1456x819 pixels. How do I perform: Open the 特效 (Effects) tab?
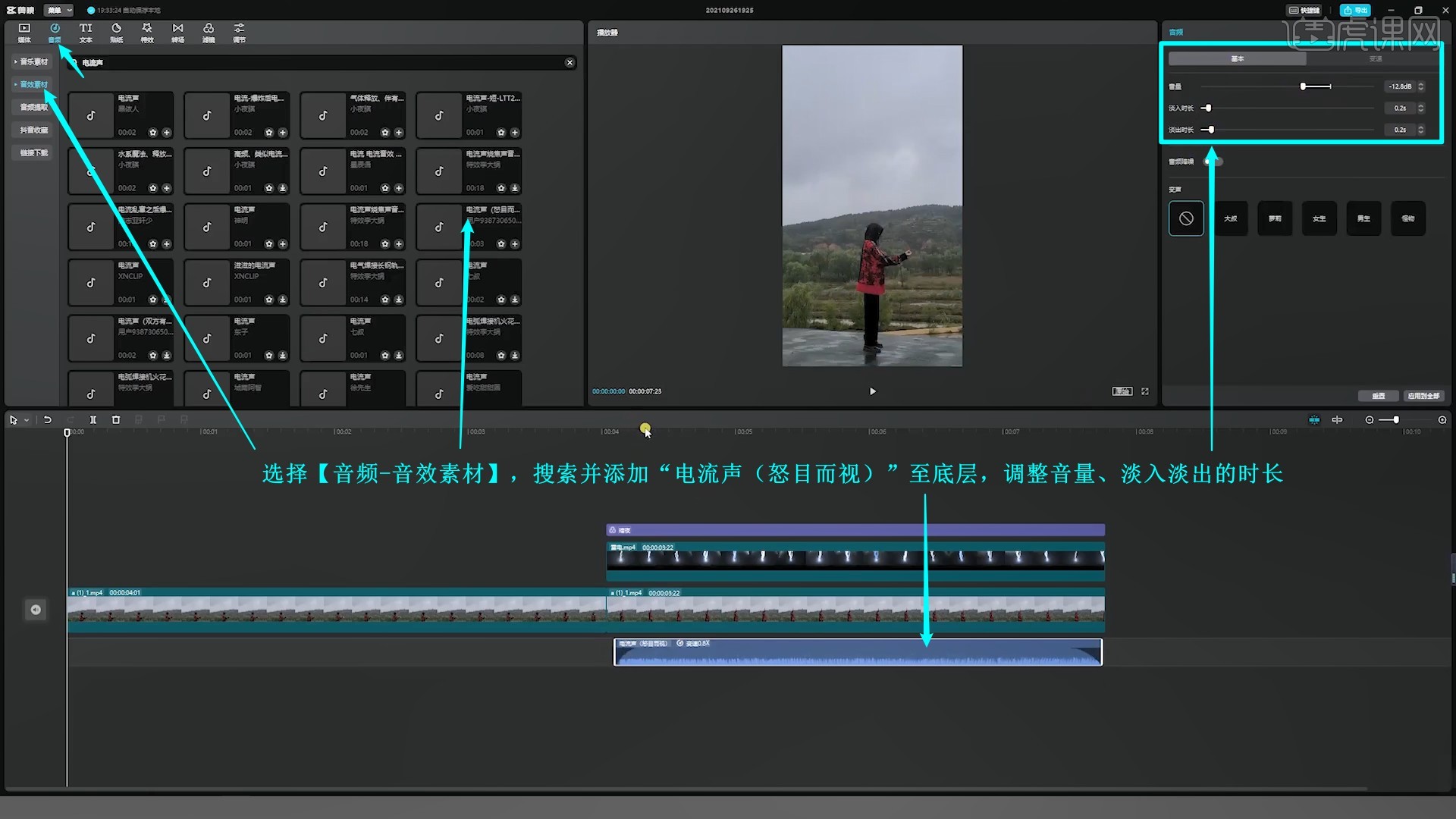pos(147,33)
